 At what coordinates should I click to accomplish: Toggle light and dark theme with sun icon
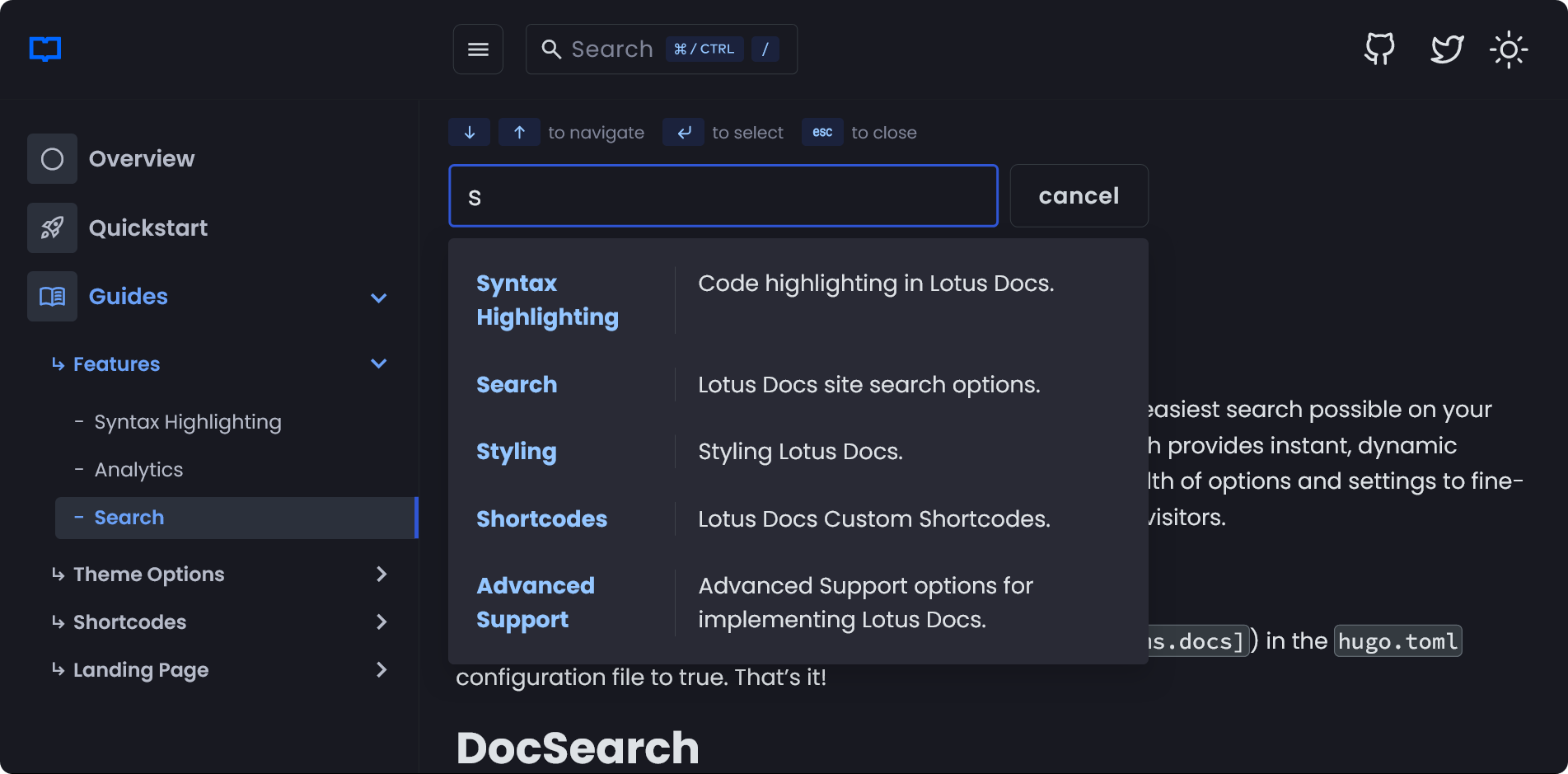pyautogui.click(x=1509, y=49)
